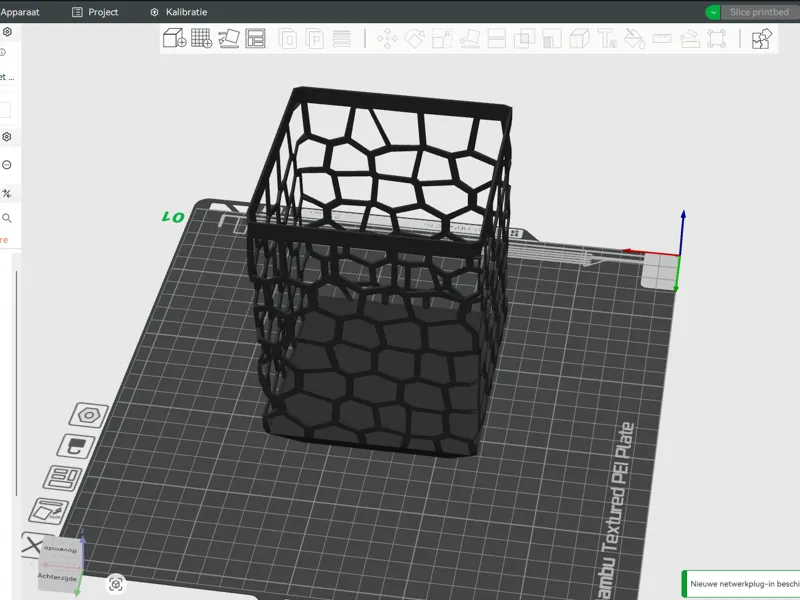The height and width of the screenshot is (600, 800).
Task: Click the Slice printbed button
Action: tap(759, 12)
